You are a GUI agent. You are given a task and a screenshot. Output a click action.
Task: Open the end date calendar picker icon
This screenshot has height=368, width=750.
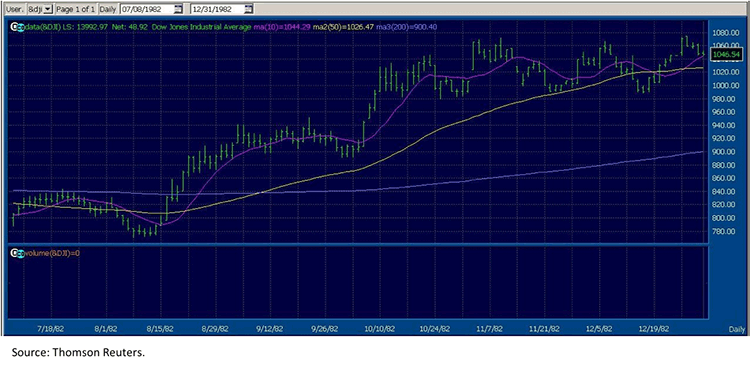coord(248,9)
